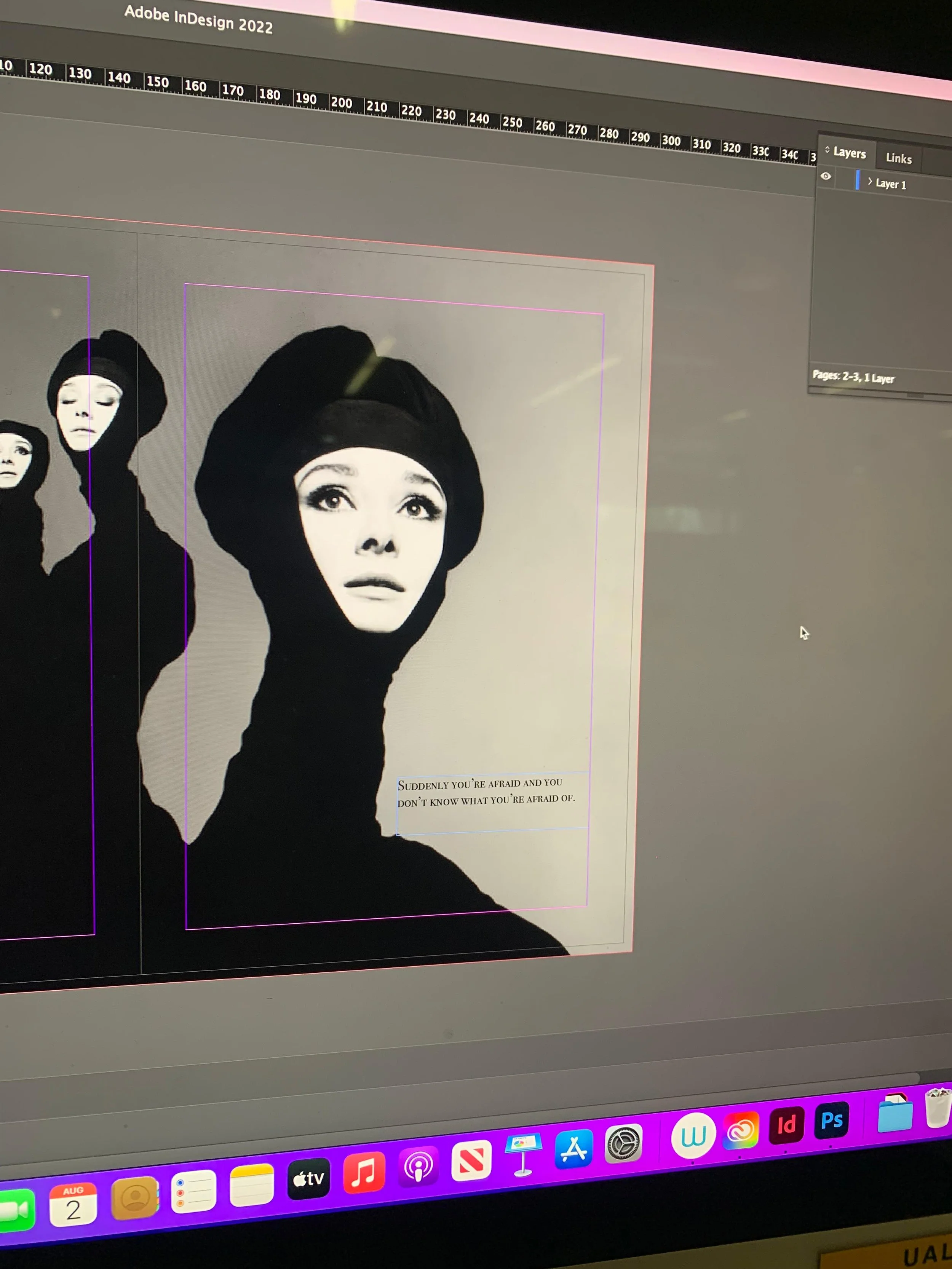Open the blue folder in the Dock
Screen dimensions: 952x1269
coord(894,1114)
